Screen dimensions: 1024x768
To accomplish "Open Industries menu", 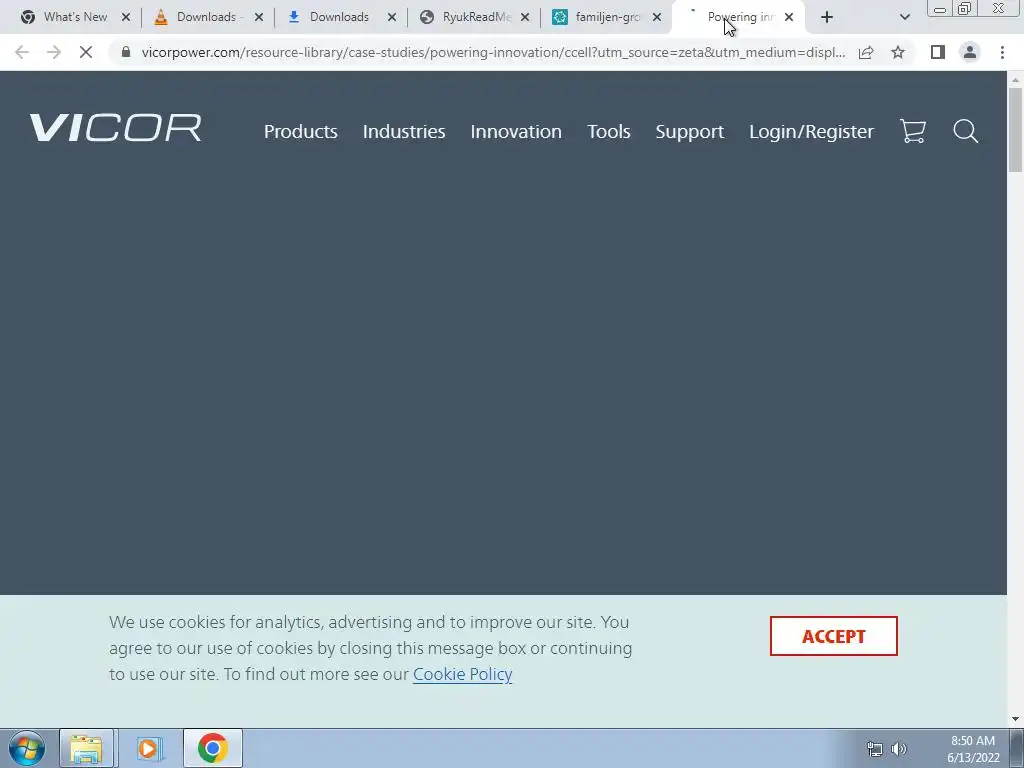I will 404,131.
